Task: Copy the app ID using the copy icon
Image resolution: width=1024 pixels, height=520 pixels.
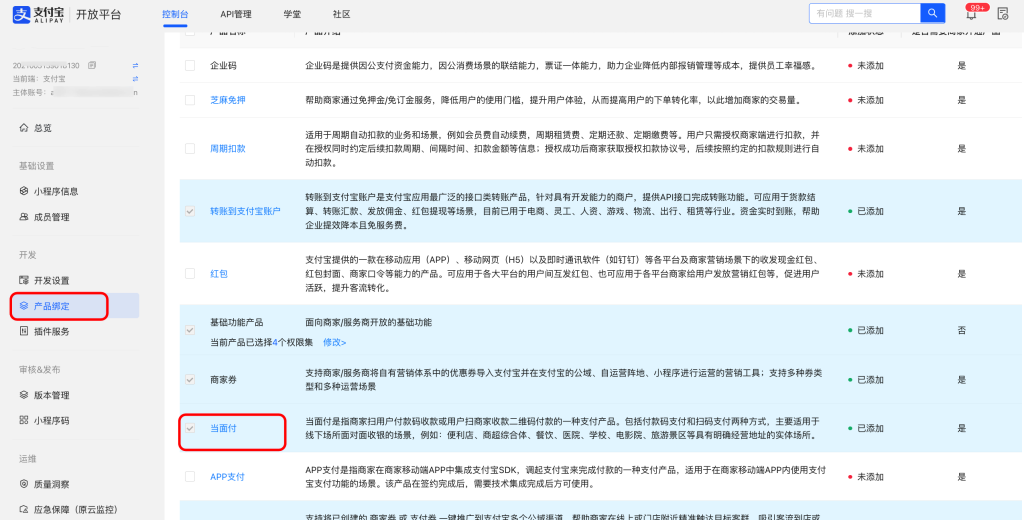Action: tap(92, 65)
